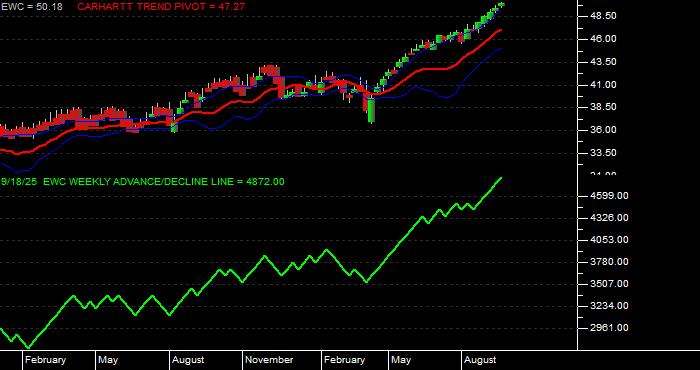Click the 33.50 price axis label

tap(604, 153)
